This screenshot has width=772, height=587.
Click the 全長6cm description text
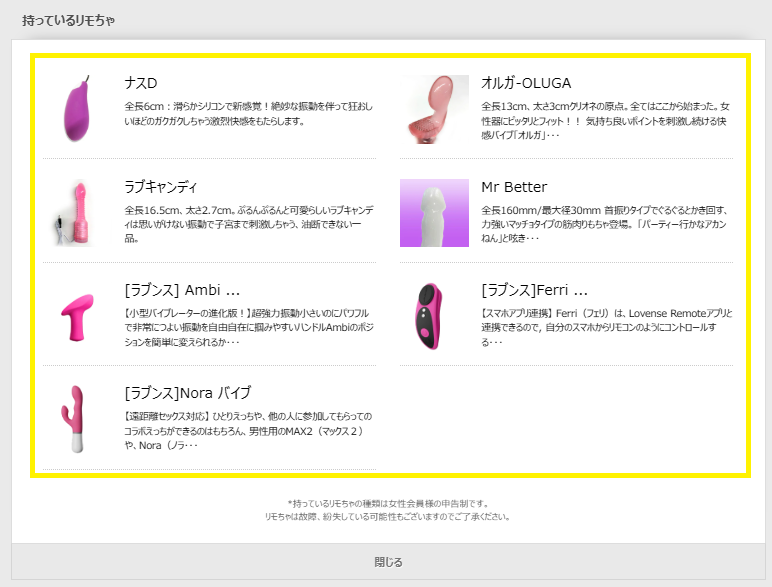coord(249,114)
